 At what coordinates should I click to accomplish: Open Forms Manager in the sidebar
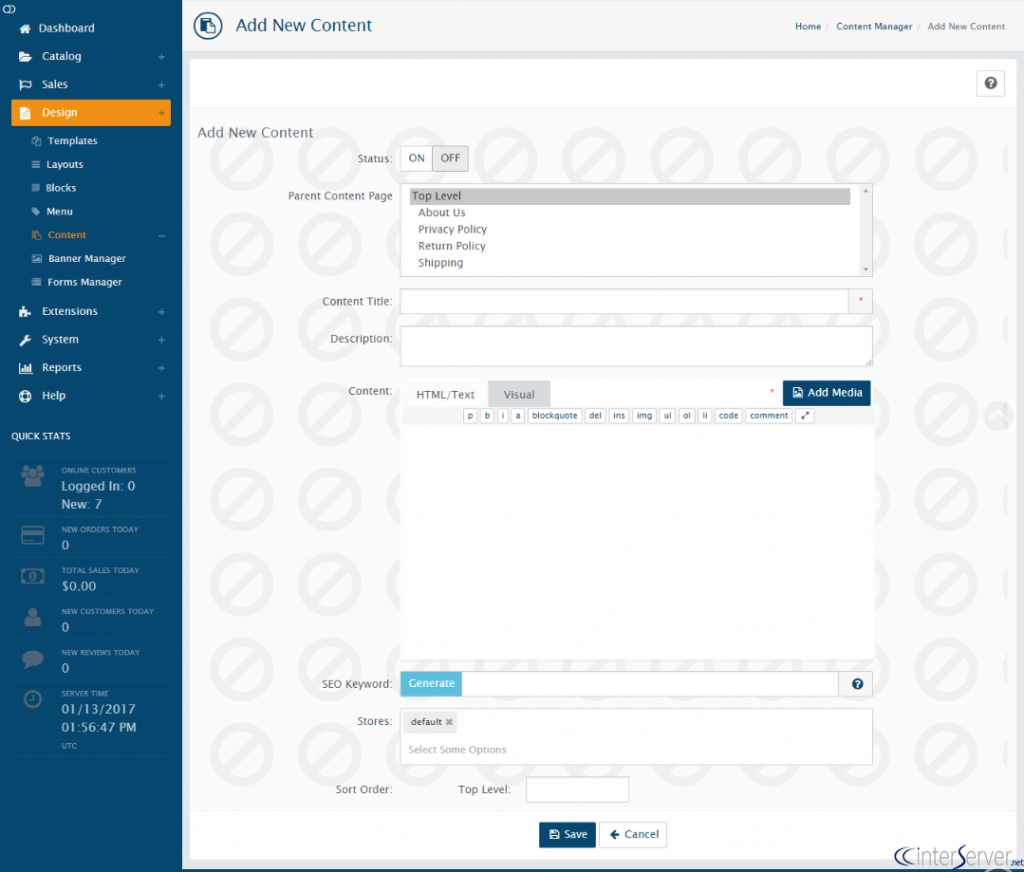(84, 282)
